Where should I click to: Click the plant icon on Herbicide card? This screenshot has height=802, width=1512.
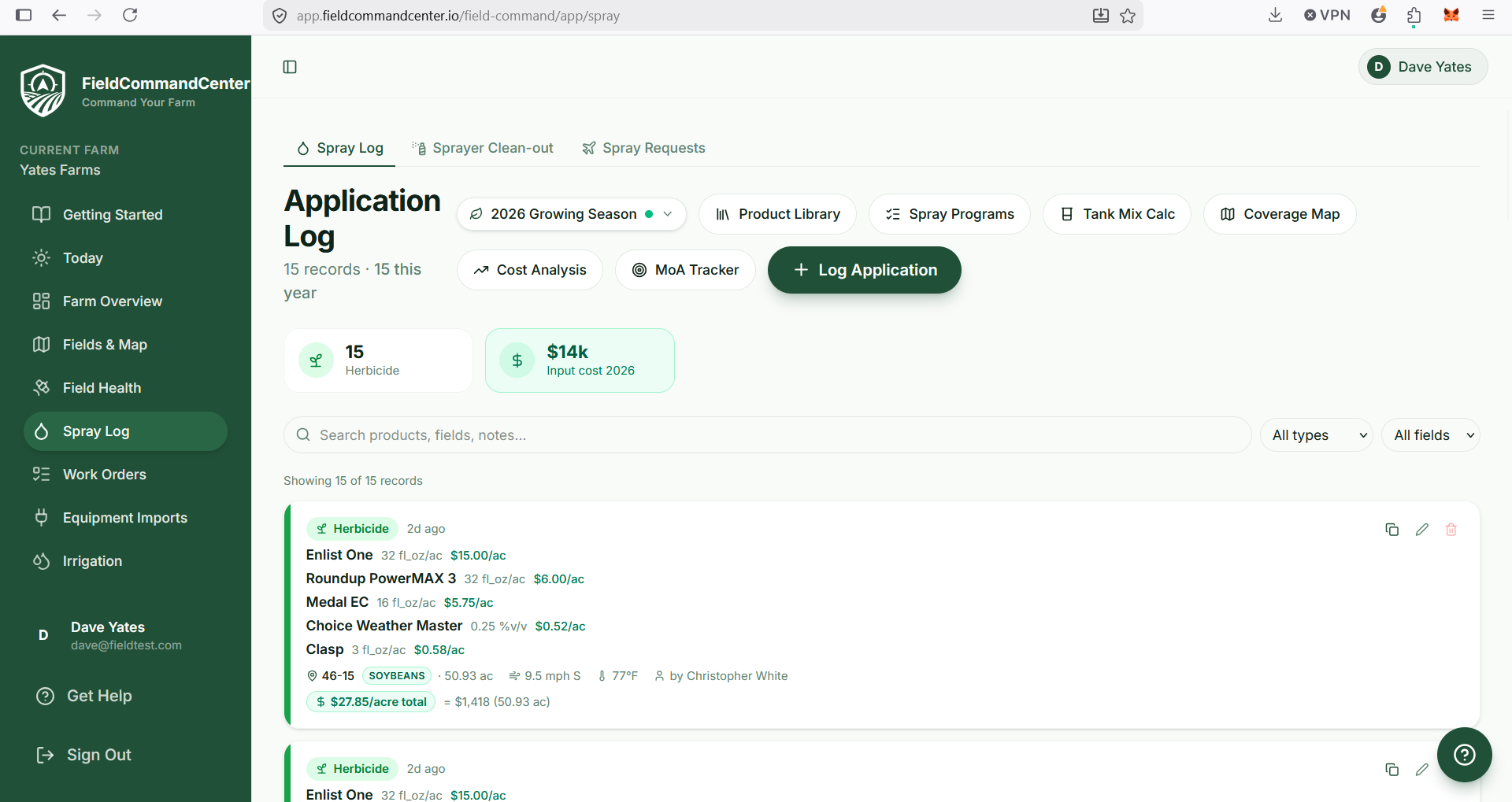(x=316, y=360)
